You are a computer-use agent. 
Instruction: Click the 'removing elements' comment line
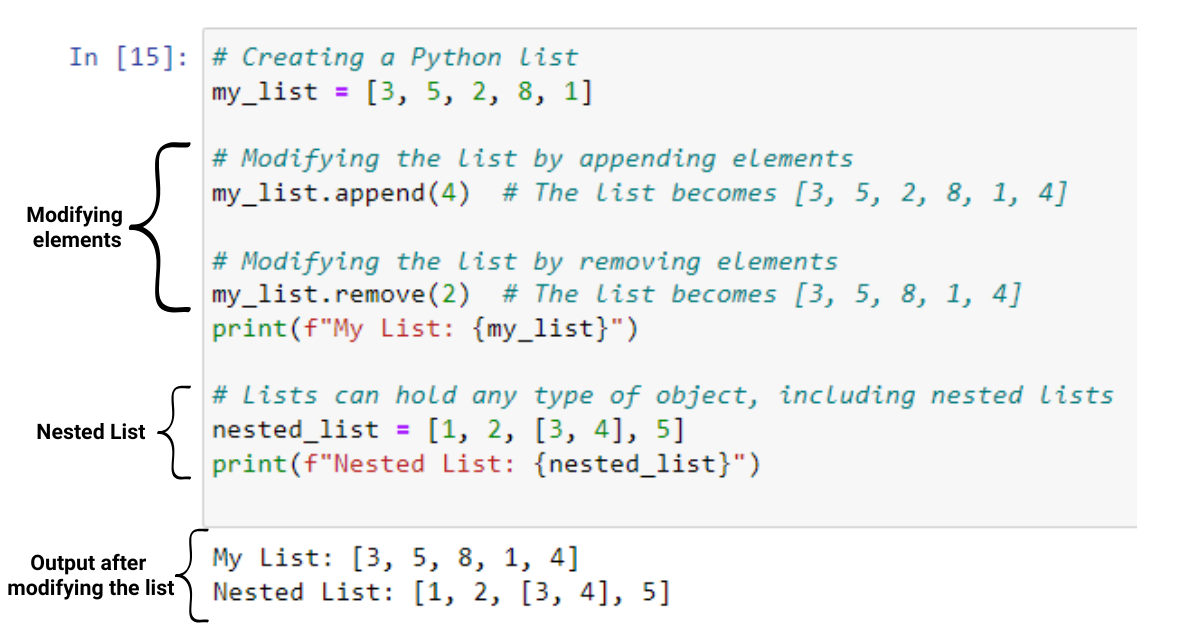pyautogui.click(x=525, y=262)
